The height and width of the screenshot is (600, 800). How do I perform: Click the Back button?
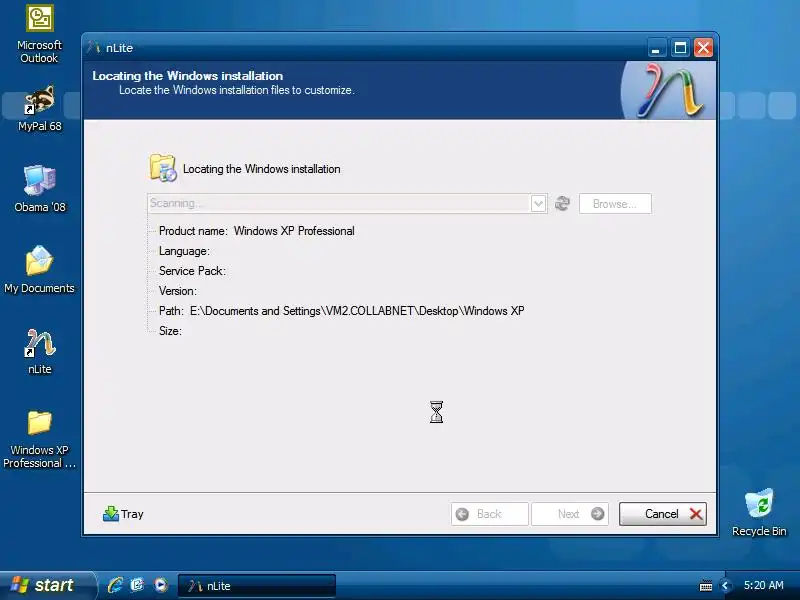(x=489, y=514)
